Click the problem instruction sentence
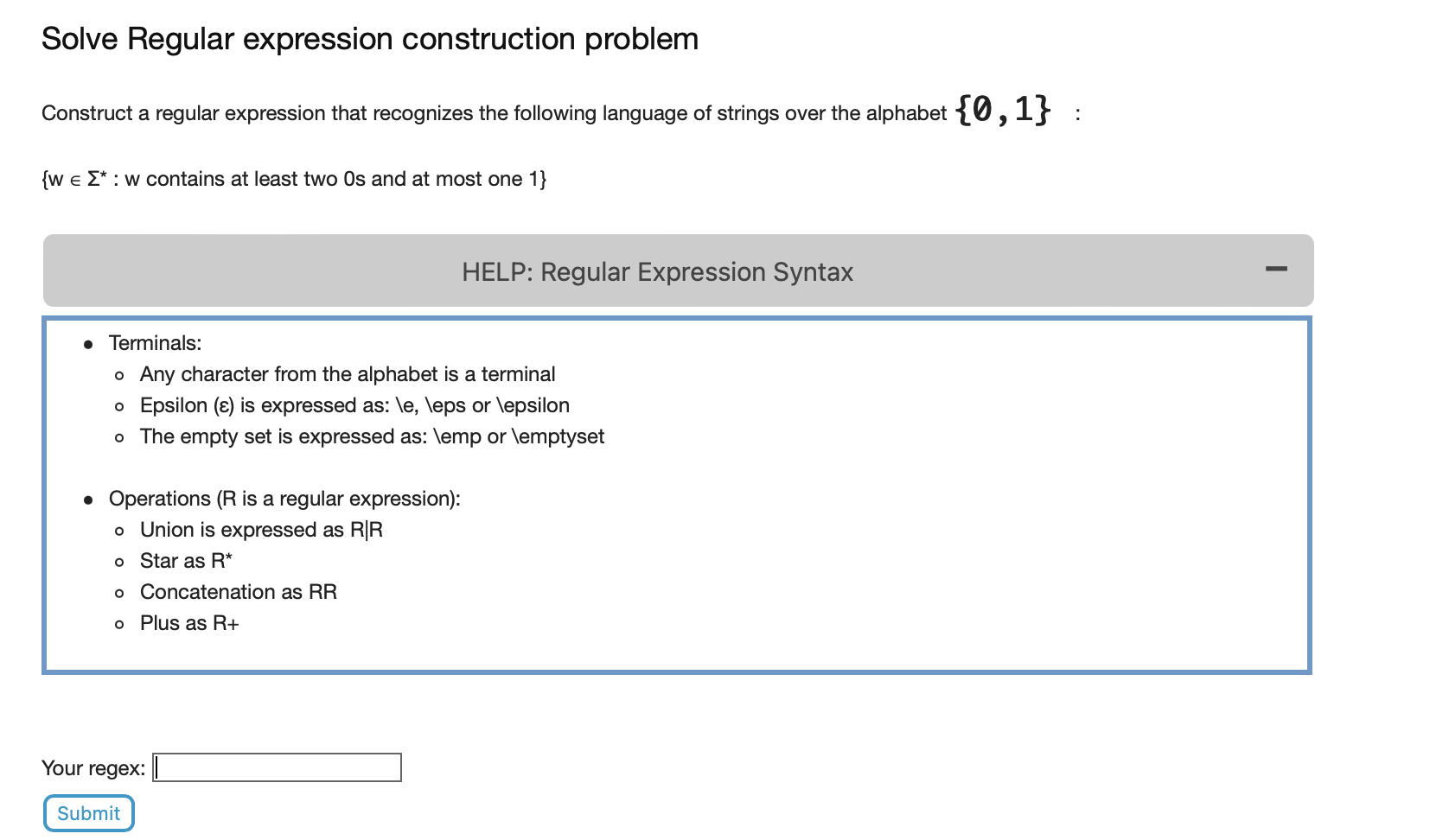Viewport: 1449px width, 840px height. pyautogui.click(x=493, y=112)
